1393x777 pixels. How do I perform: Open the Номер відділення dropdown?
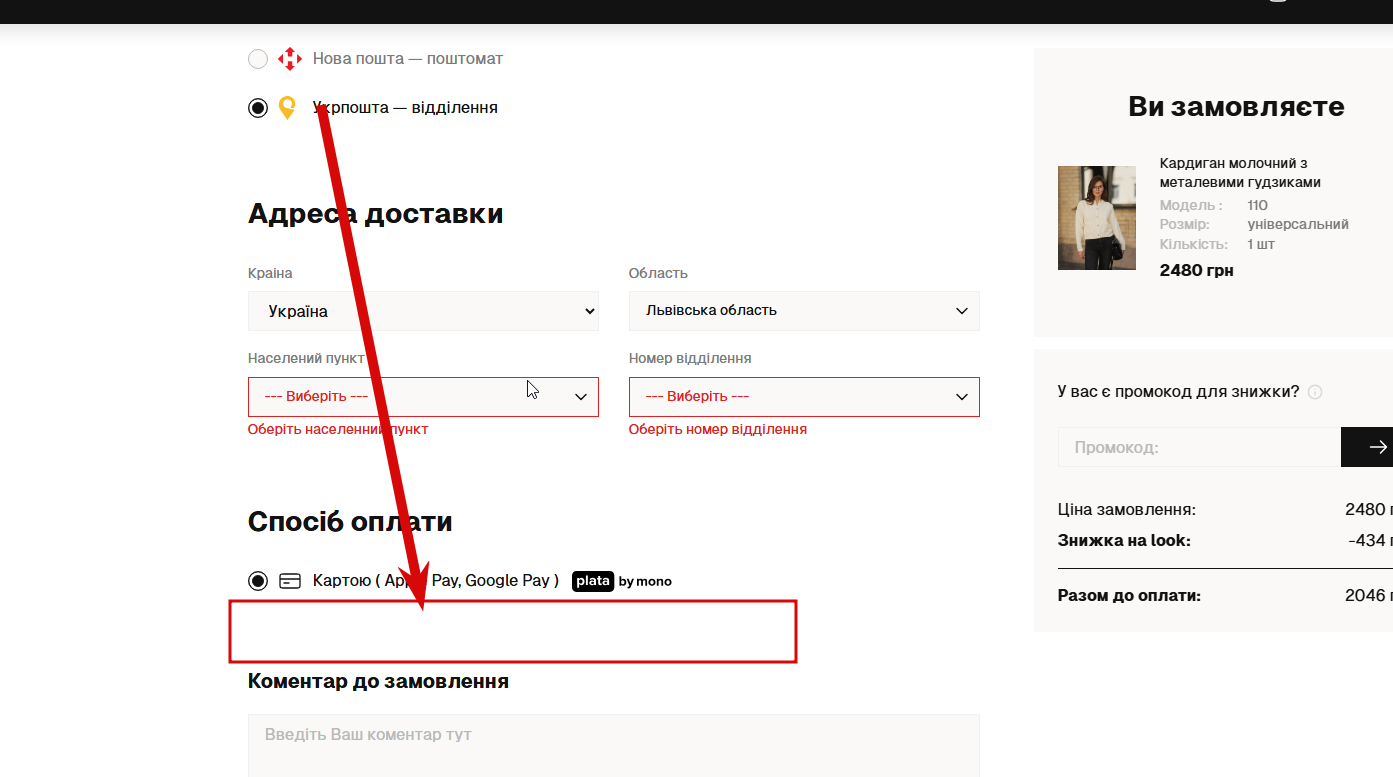[804, 397]
